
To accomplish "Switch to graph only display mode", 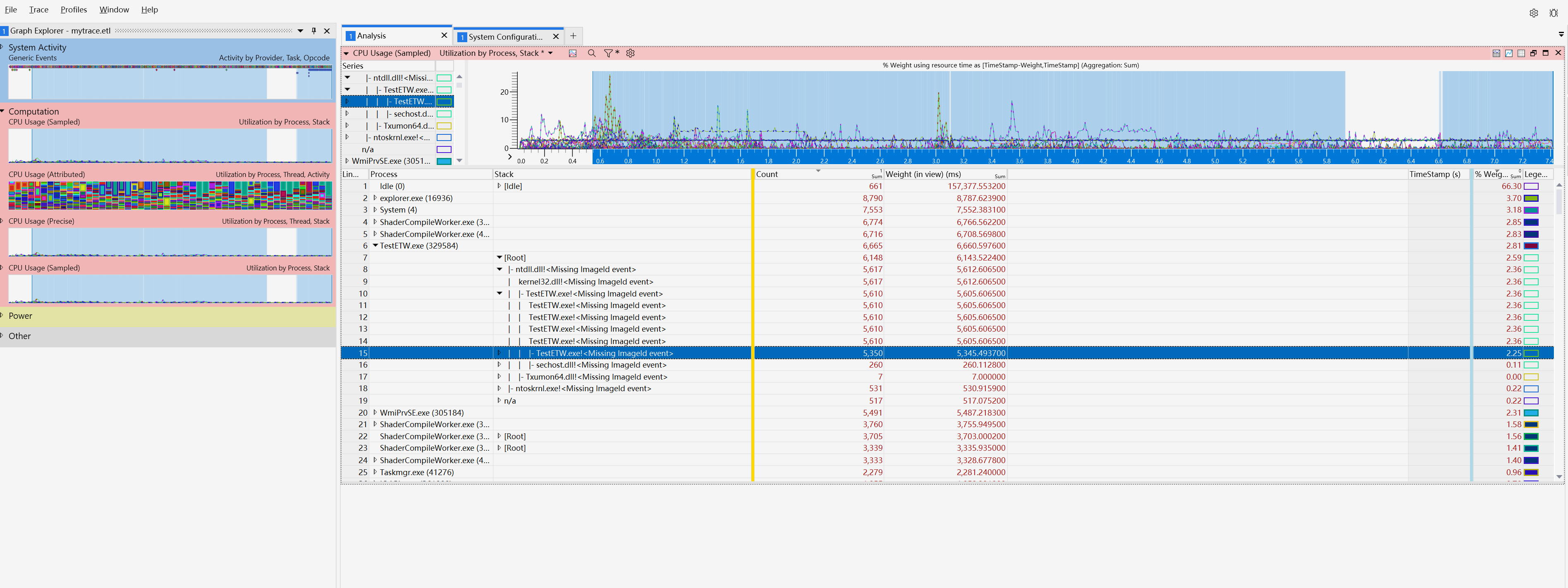I will click(x=1508, y=54).
